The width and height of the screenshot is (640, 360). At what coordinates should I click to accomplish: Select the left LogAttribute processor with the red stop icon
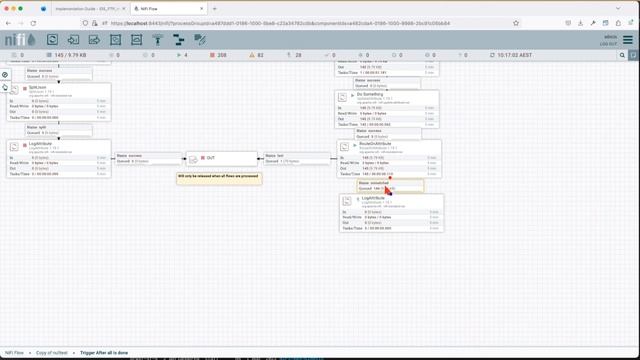click(59, 159)
